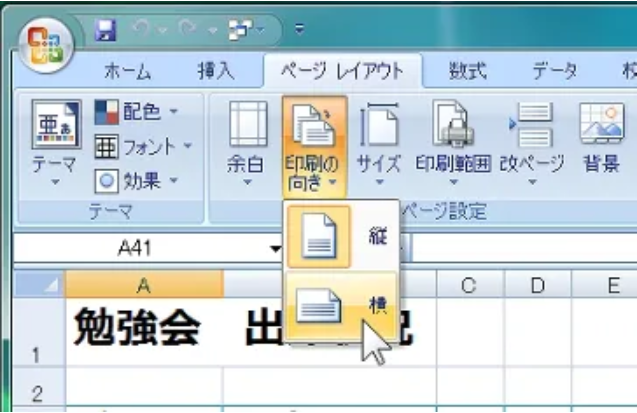
Task: Select column A header
Action: [x=144, y=285]
